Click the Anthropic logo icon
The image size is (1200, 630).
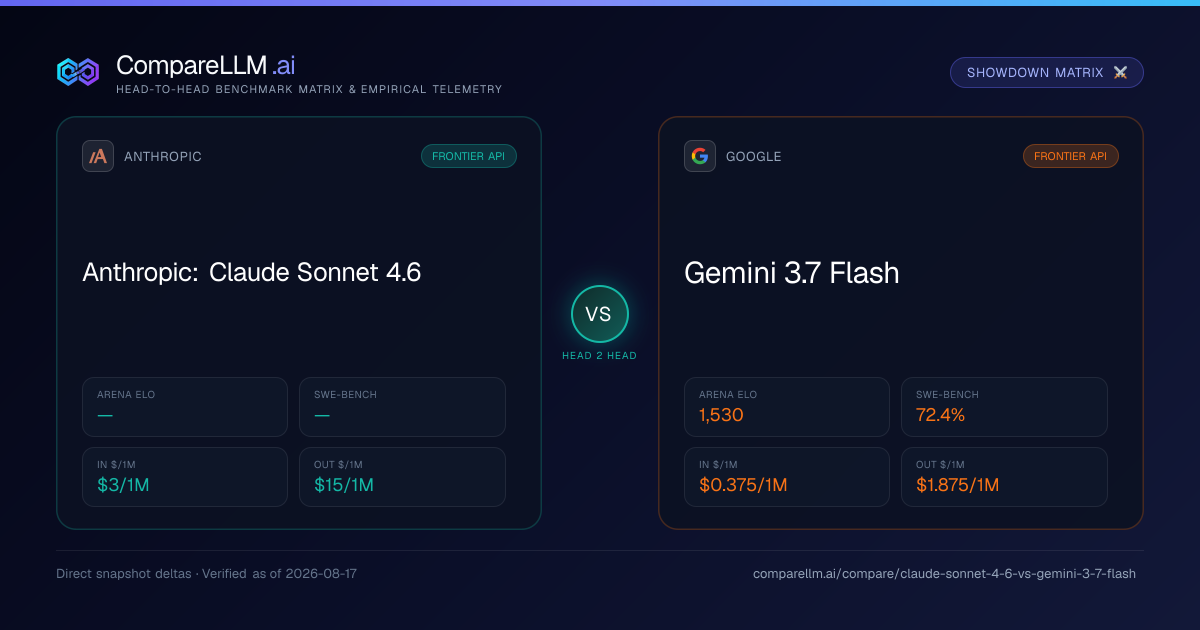(x=98, y=156)
